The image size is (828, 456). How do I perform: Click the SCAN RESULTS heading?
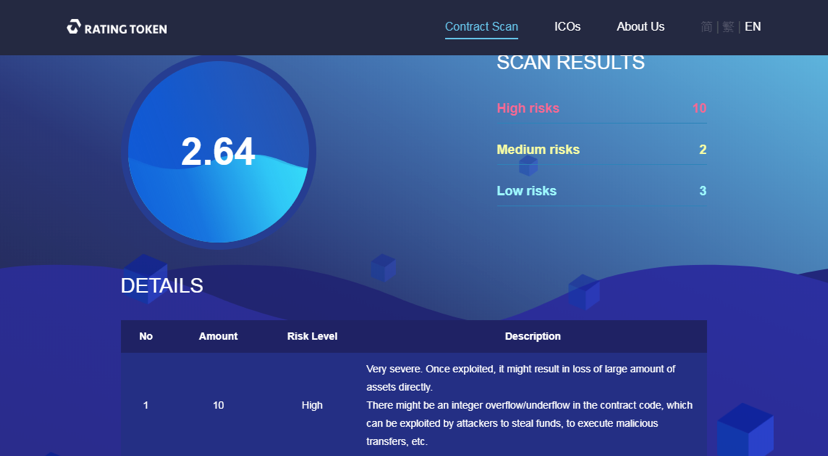[x=570, y=62]
